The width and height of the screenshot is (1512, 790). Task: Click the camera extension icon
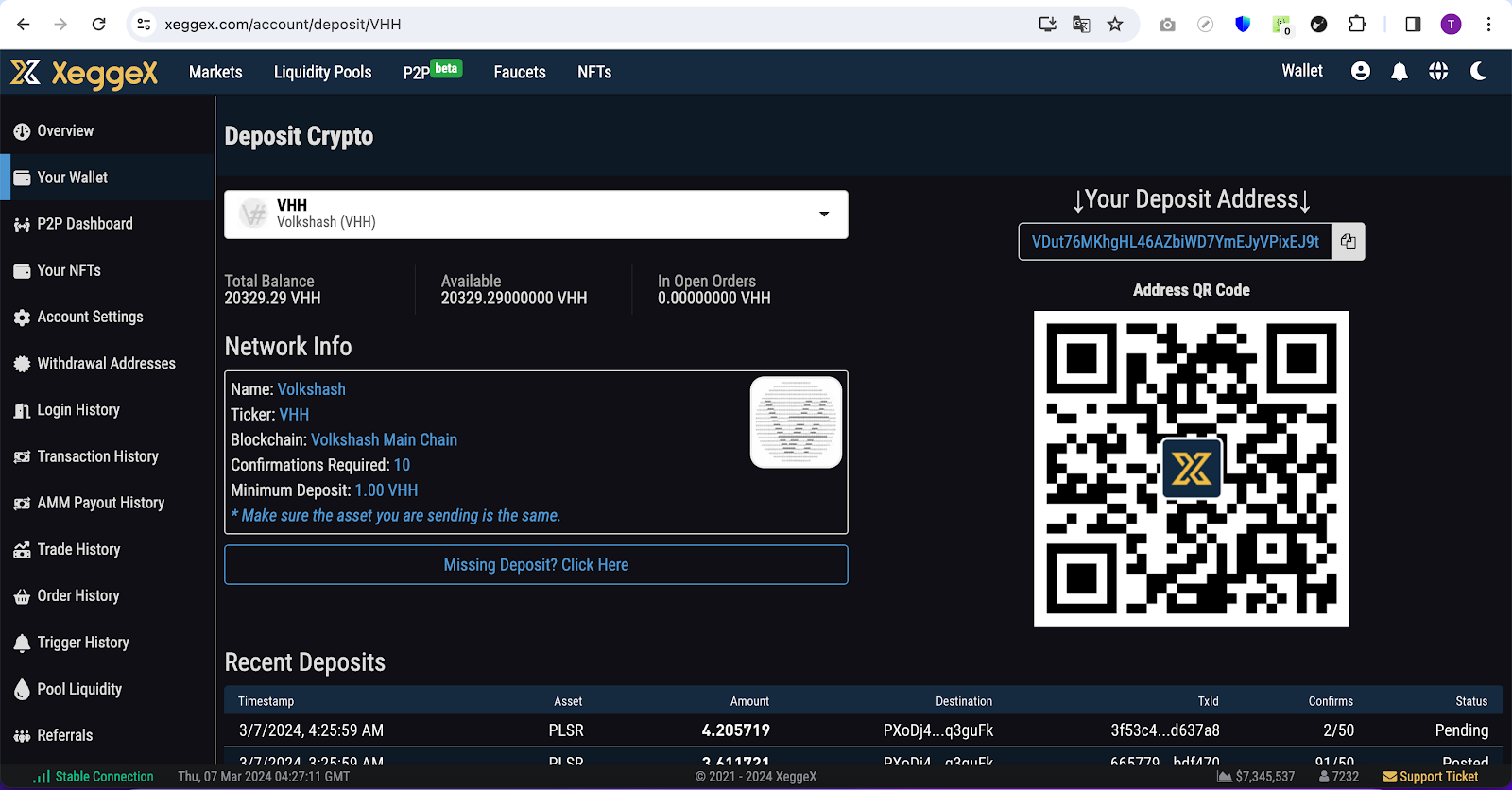(1168, 25)
